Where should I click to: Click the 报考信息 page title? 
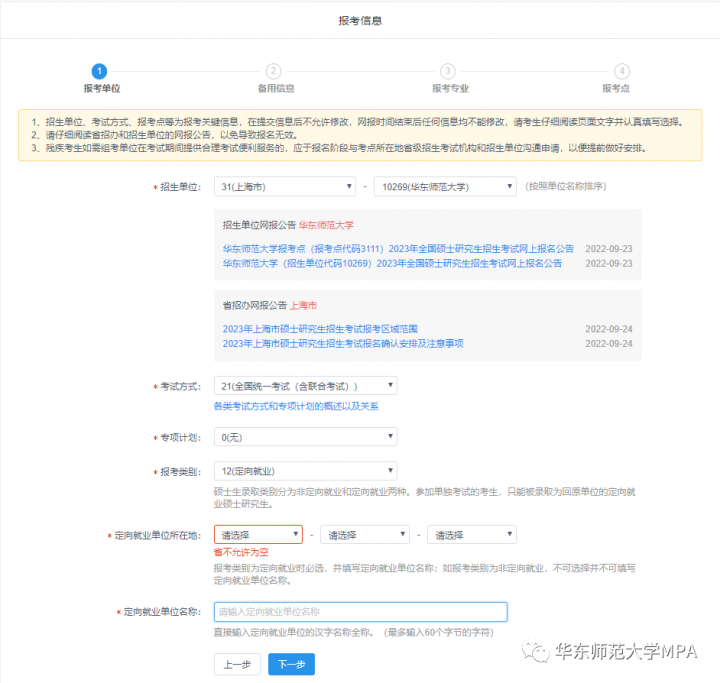pos(360,21)
